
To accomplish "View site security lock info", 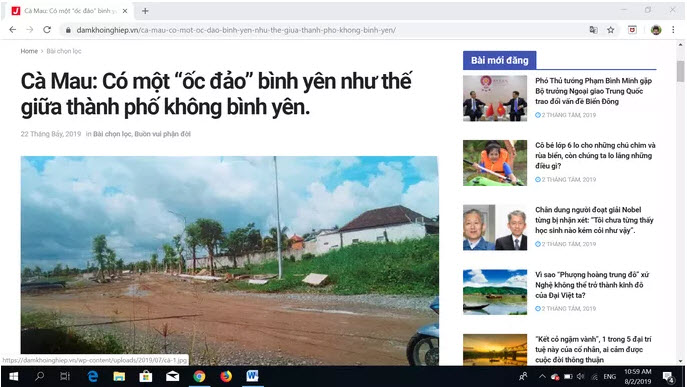I will tap(68, 30).
